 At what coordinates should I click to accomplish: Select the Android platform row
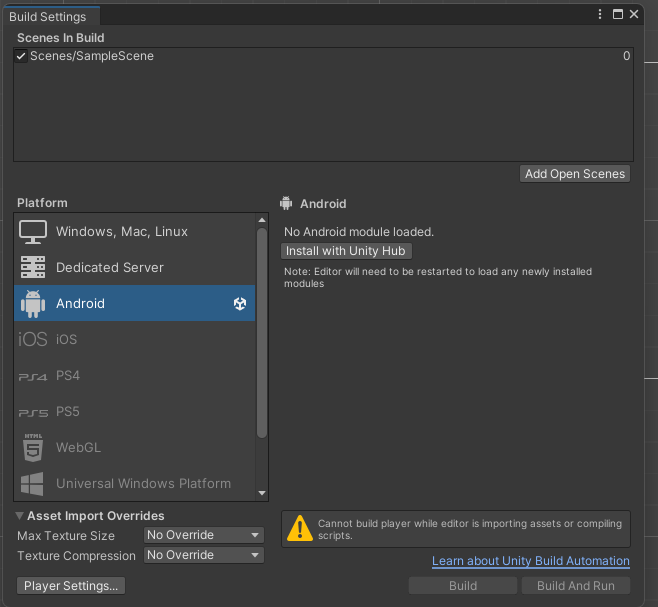[x=134, y=304]
